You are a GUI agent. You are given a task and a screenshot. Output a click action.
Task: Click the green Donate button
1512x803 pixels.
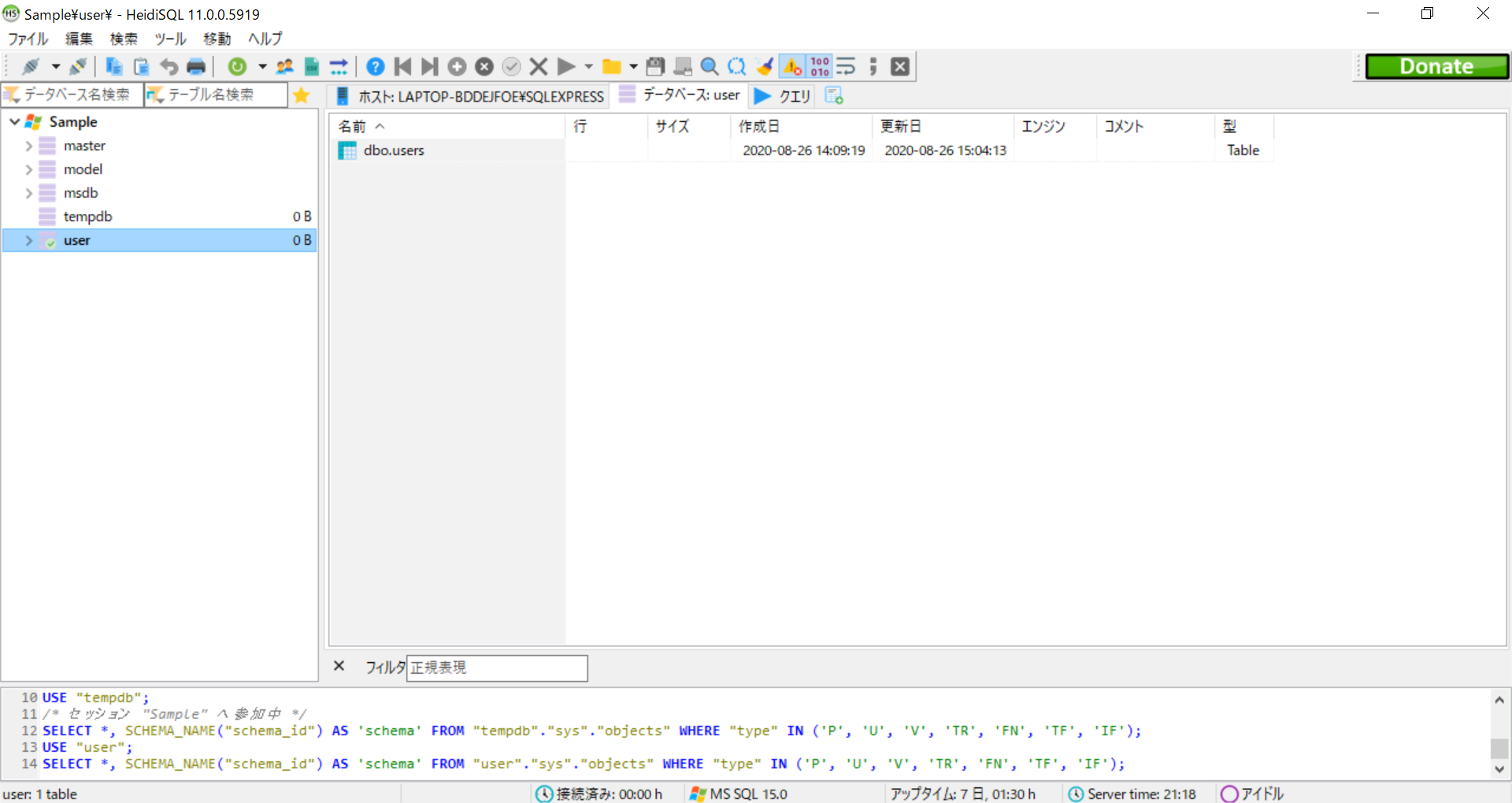pyautogui.click(x=1436, y=67)
